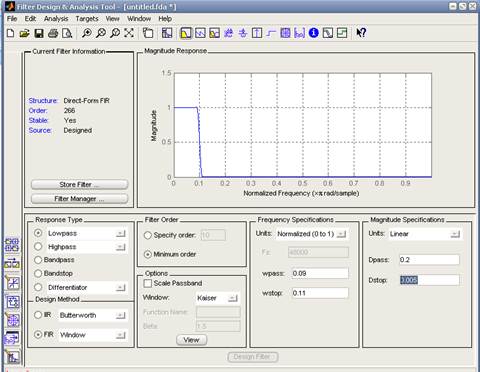Select the Differentiator response type
480x372 pixels.
coord(38,287)
